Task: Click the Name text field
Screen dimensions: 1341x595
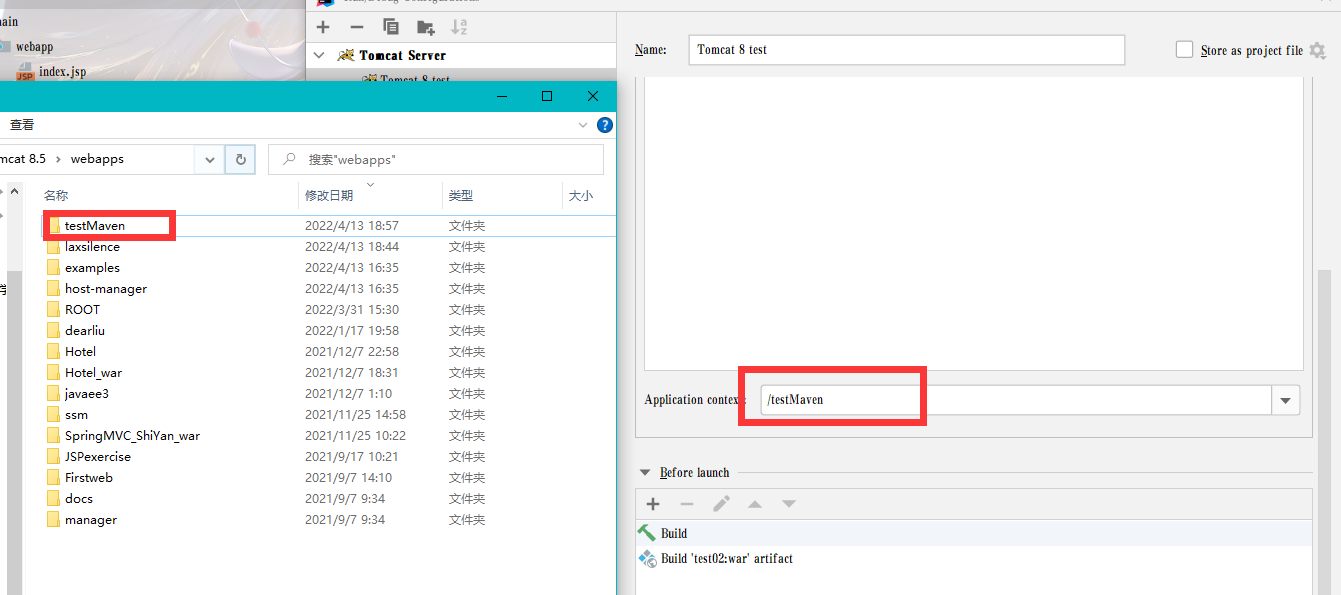Action: pyautogui.click(x=906, y=50)
